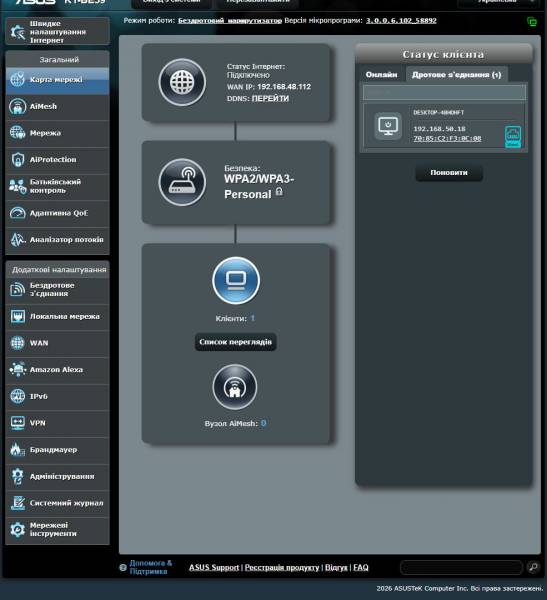Open the Брандмауер firewall flame icon
The height and width of the screenshot is (600, 547).
pyautogui.click(x=18, y=450)
